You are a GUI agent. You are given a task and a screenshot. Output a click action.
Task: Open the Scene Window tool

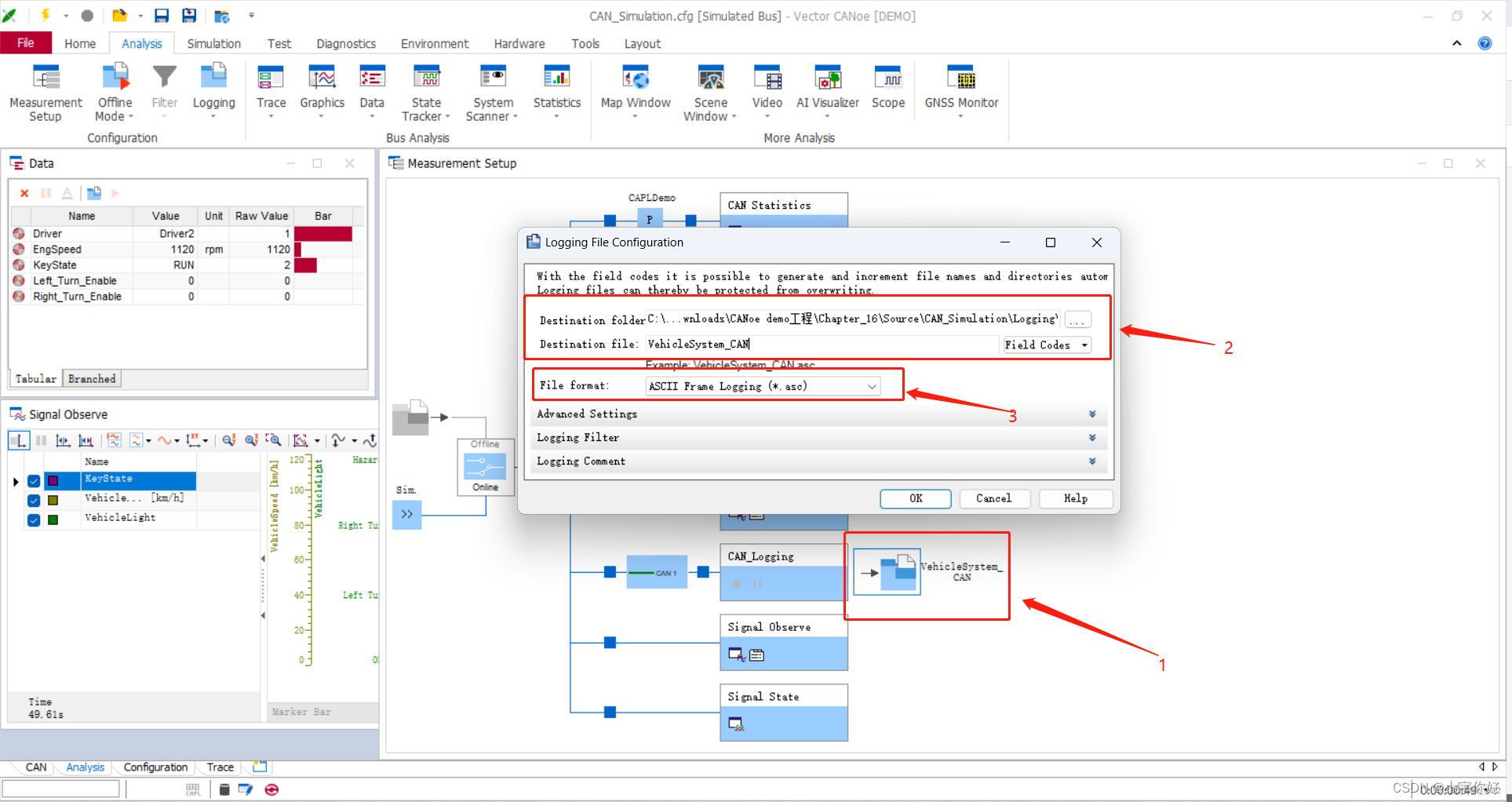pyautogui.click(x=710, y=93)
